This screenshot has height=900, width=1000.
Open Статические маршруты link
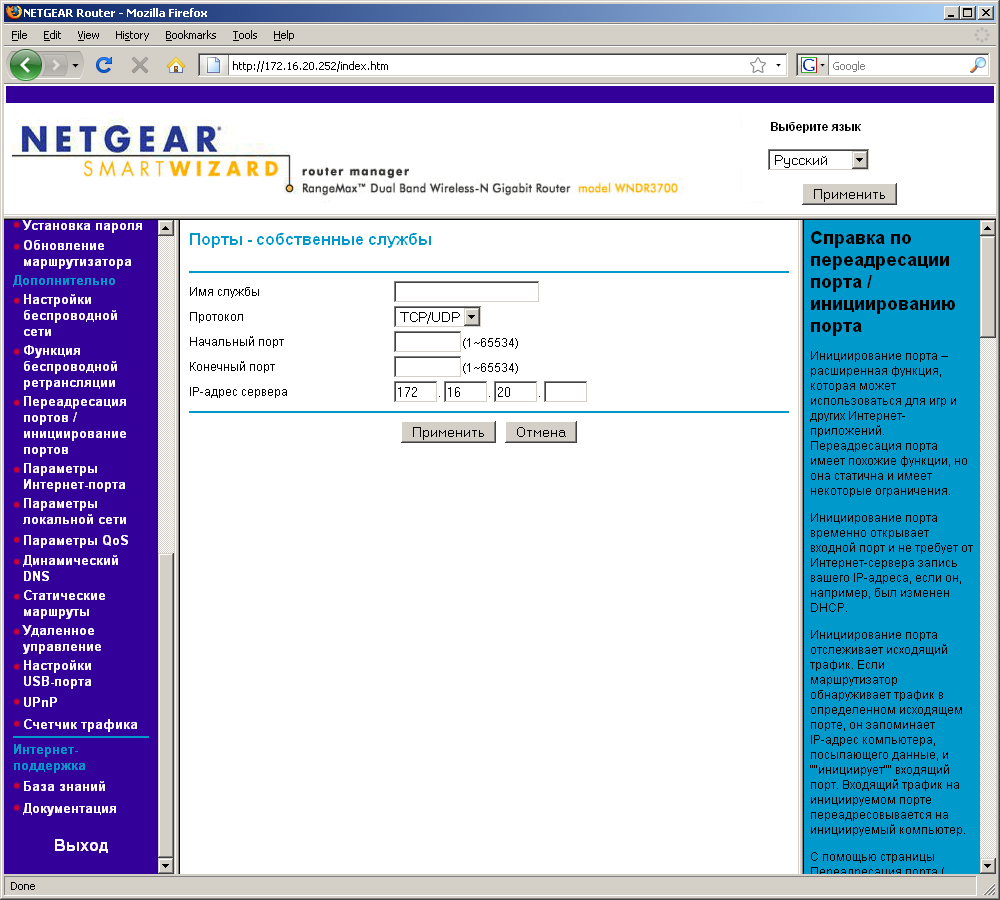tap(64, 603)
